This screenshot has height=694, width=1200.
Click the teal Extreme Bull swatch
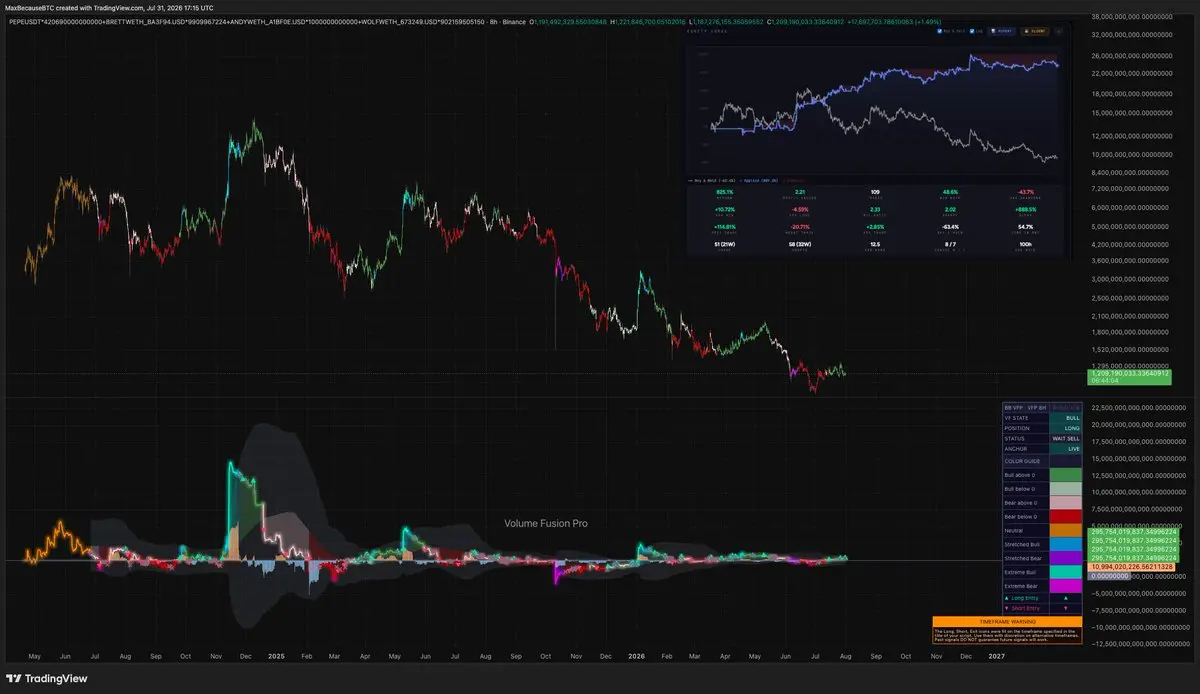(1066, 572)
